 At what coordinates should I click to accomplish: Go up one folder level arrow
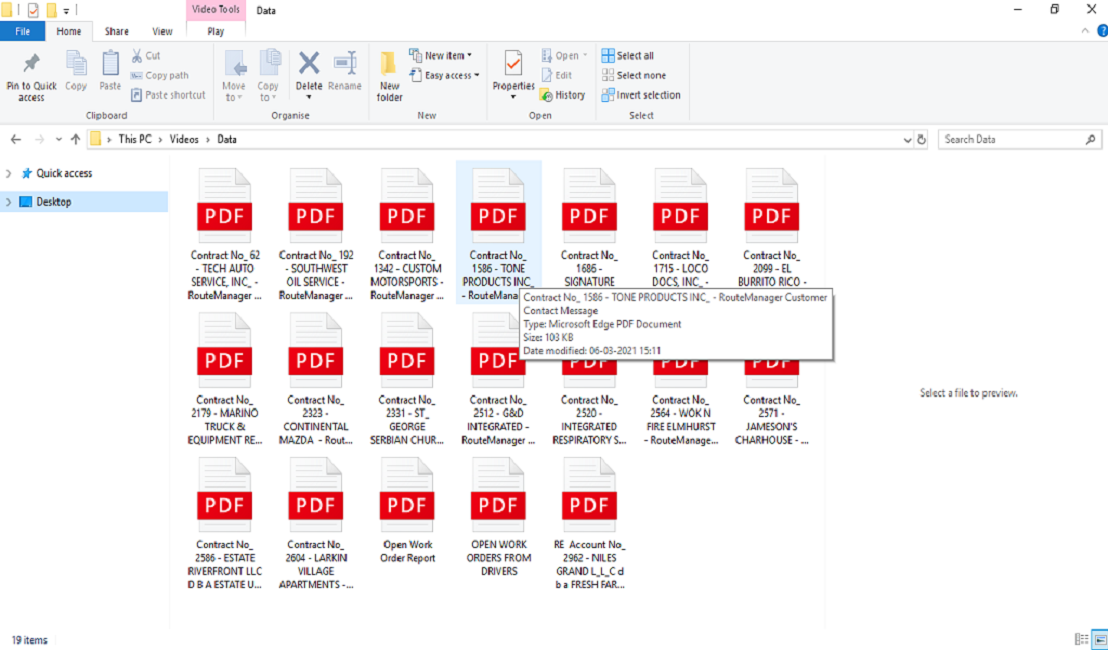tap(76, 139)
